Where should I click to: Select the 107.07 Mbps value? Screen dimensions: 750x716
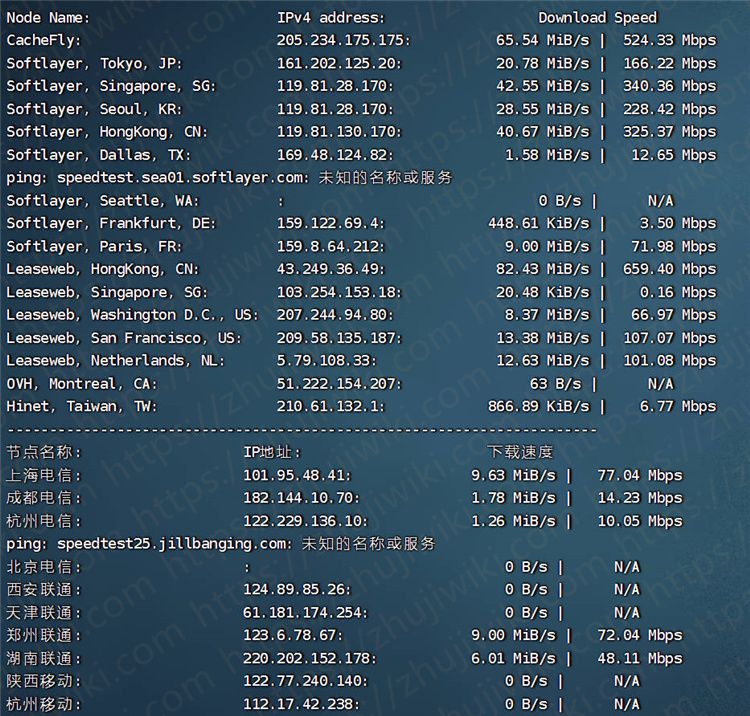669,338
